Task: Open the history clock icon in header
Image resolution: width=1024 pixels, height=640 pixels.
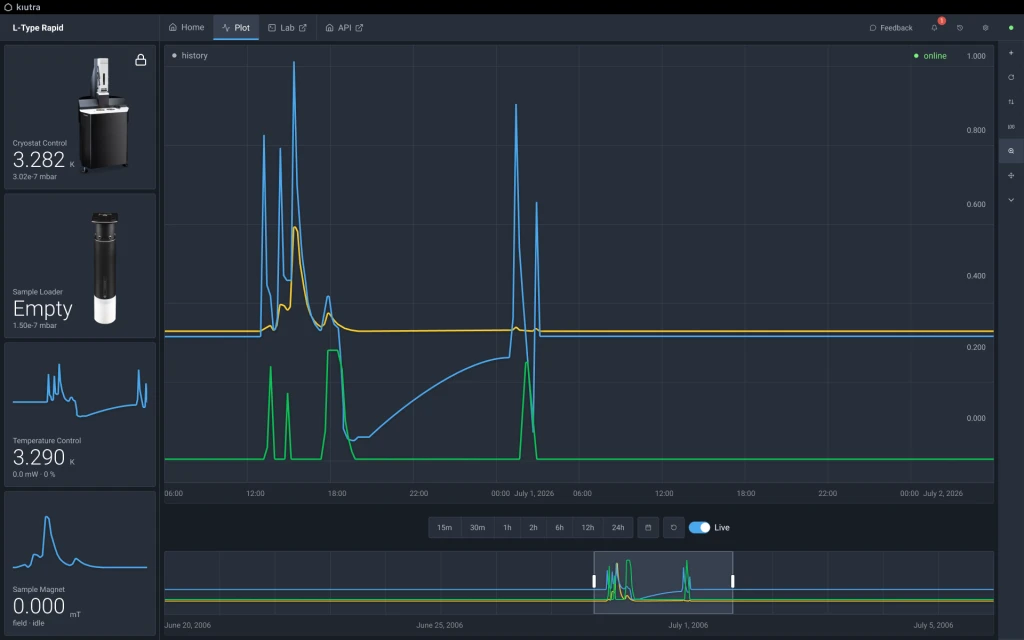Action: (x=959, y=27)
